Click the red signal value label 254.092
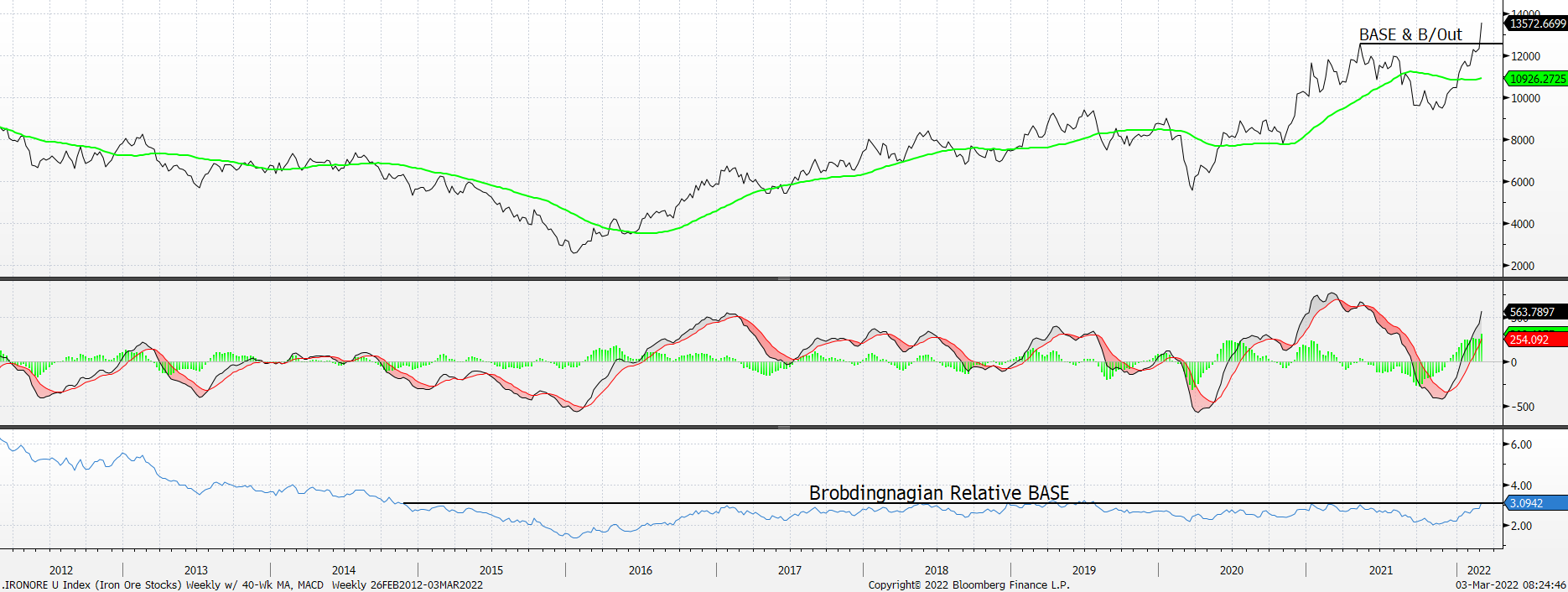 [x=1536, y=340]
